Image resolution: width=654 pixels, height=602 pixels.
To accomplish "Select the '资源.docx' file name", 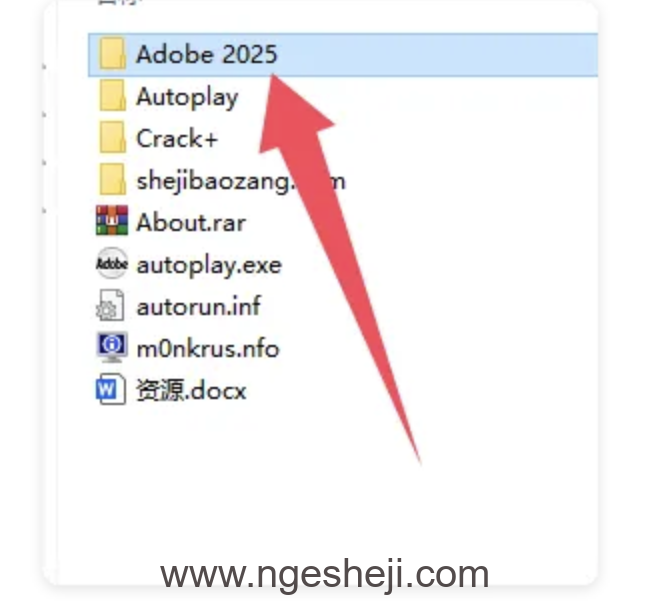I will (x=191, y=390).
